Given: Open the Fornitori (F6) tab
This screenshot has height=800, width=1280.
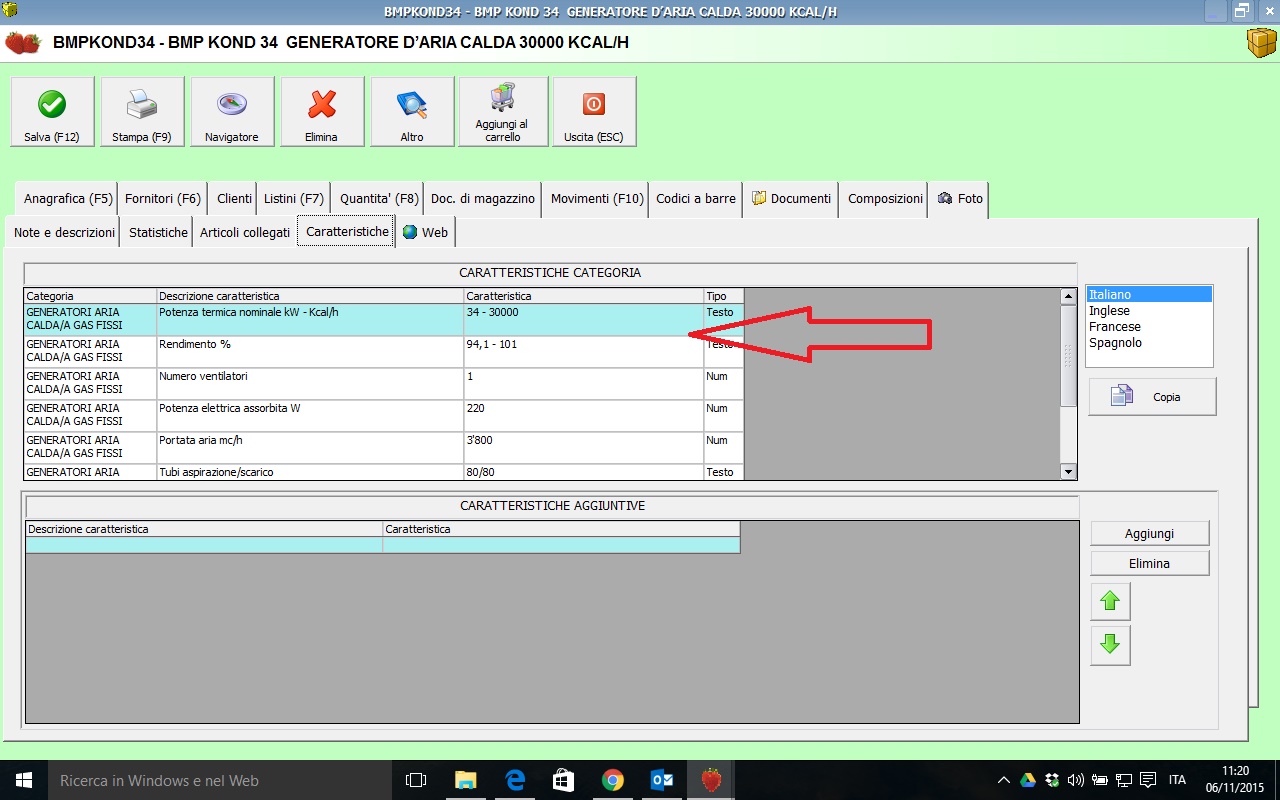Looking at the screenshot, I should point(163,199).
